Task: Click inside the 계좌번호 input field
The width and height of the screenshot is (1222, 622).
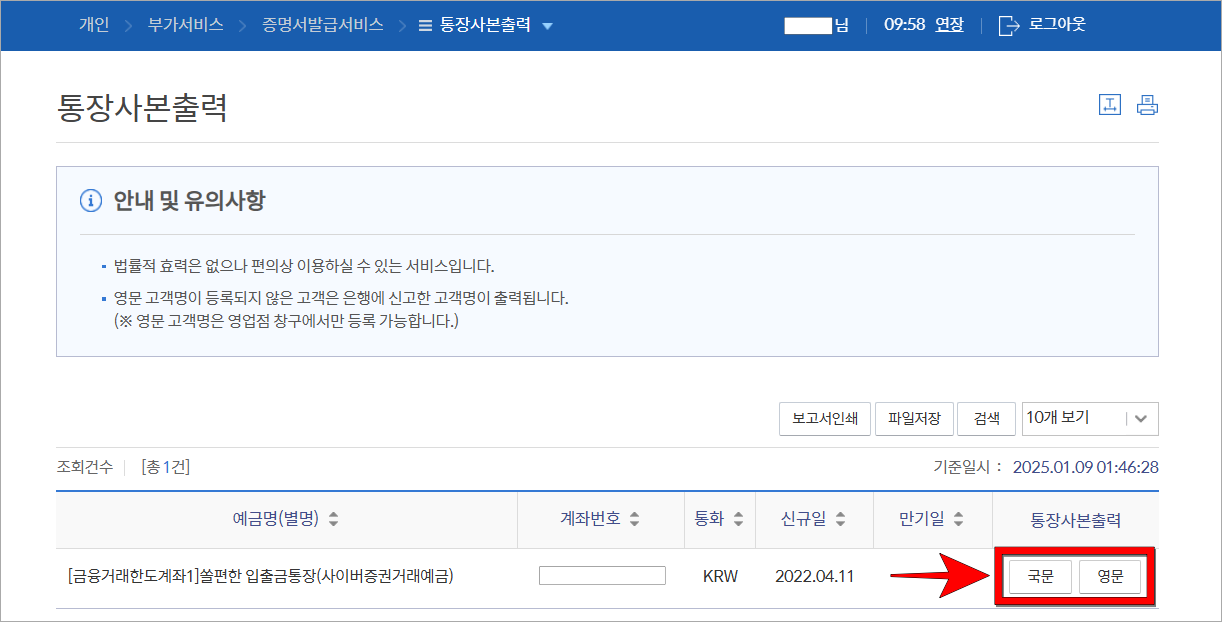Action: click(600, 575)
